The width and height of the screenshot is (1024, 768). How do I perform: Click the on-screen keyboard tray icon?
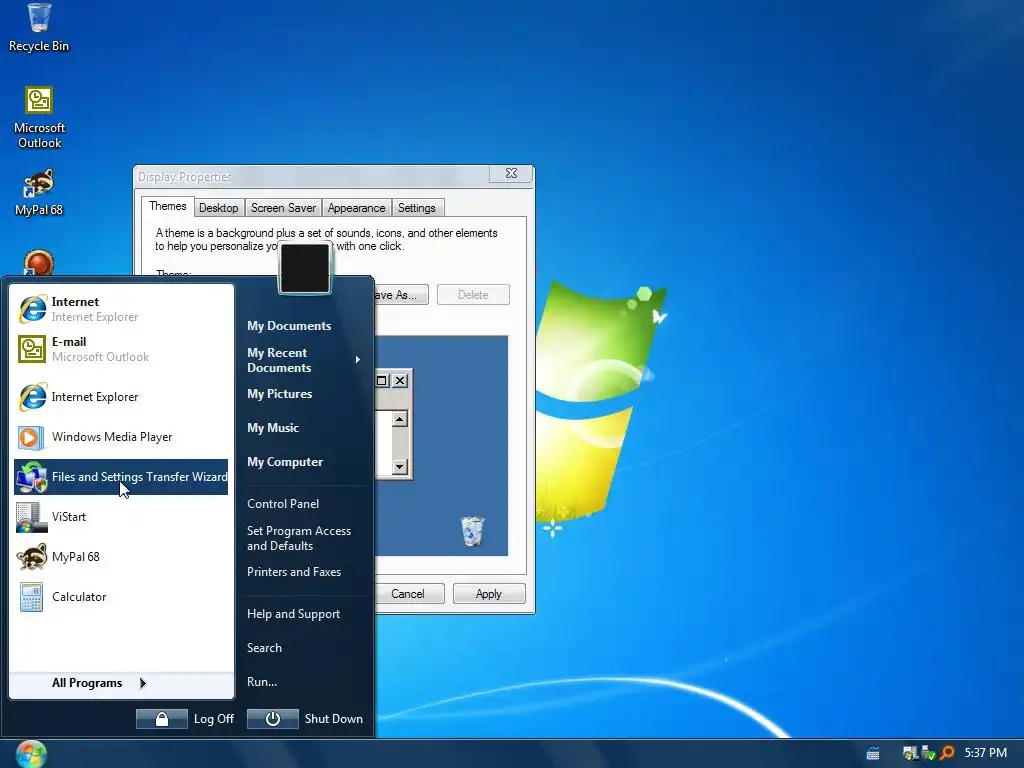pos(872,754)
